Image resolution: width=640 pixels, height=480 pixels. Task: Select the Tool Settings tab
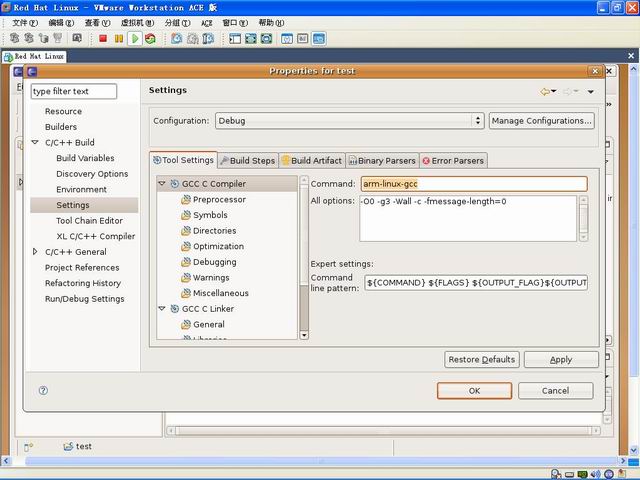point(183,160)
